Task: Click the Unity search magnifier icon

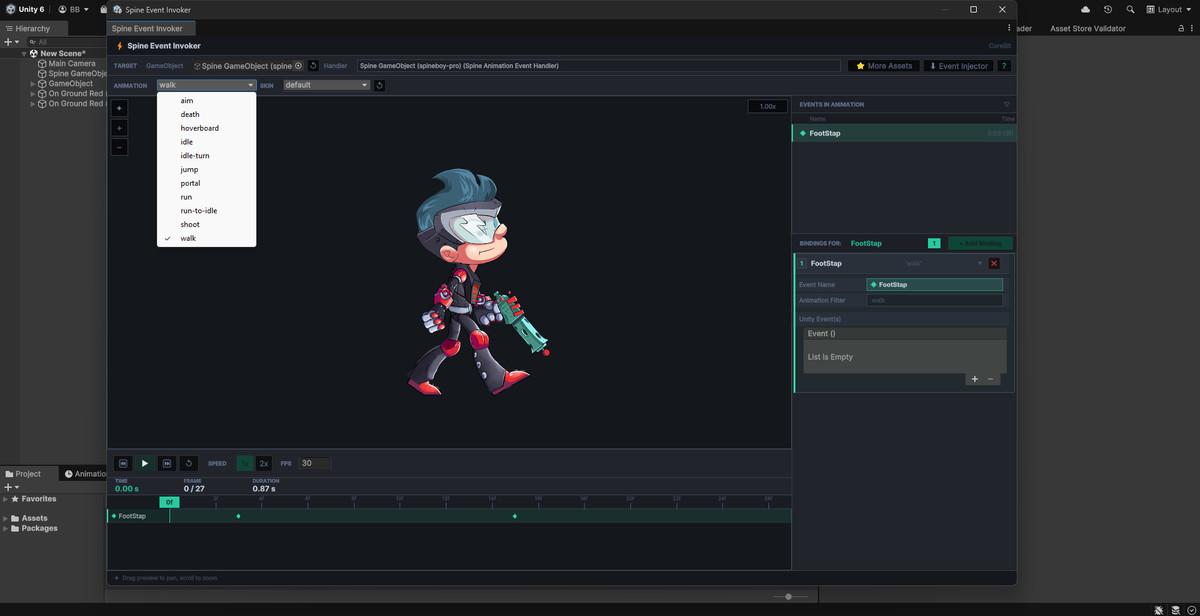Action: pos(1130,9)
